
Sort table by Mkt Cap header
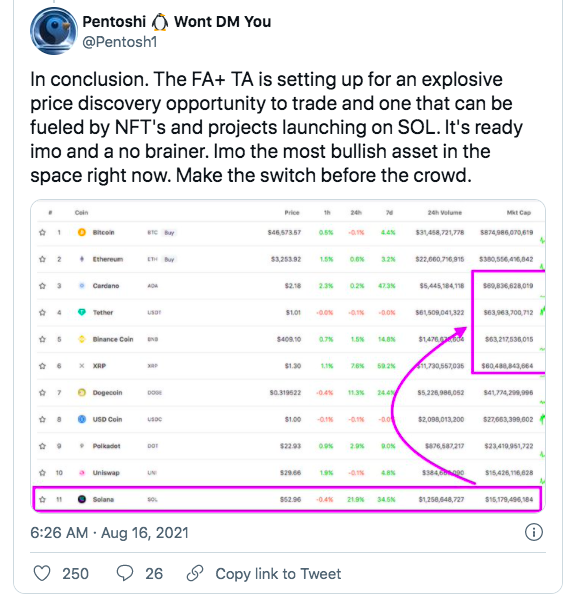[x=519, y=213]
